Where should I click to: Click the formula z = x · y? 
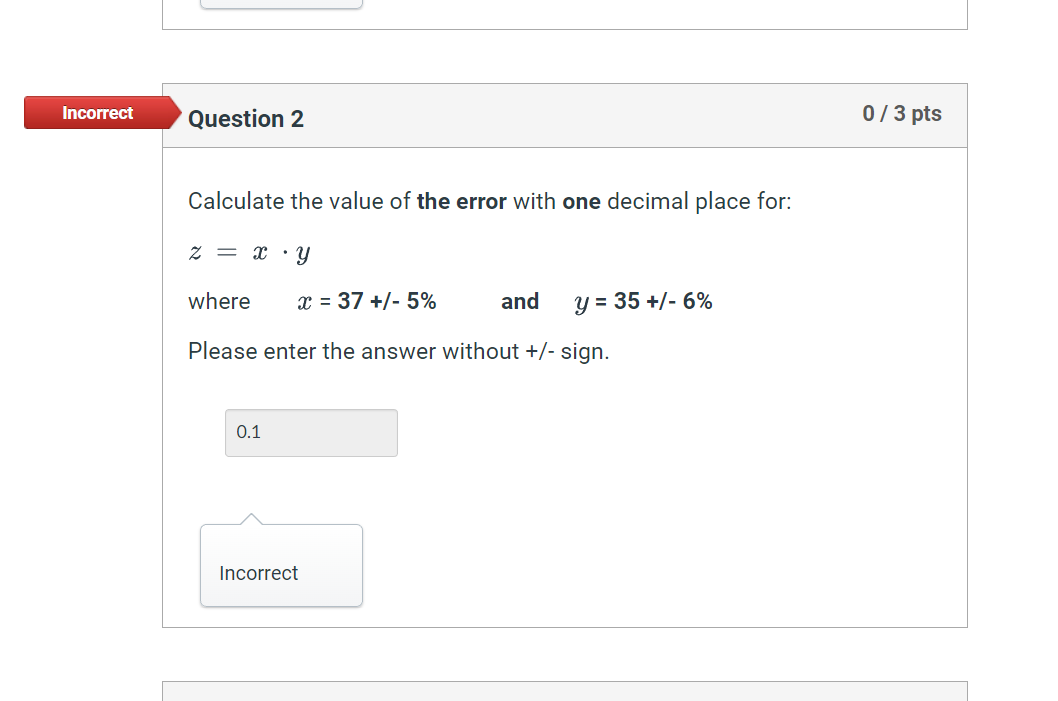(x=248, y=252)
